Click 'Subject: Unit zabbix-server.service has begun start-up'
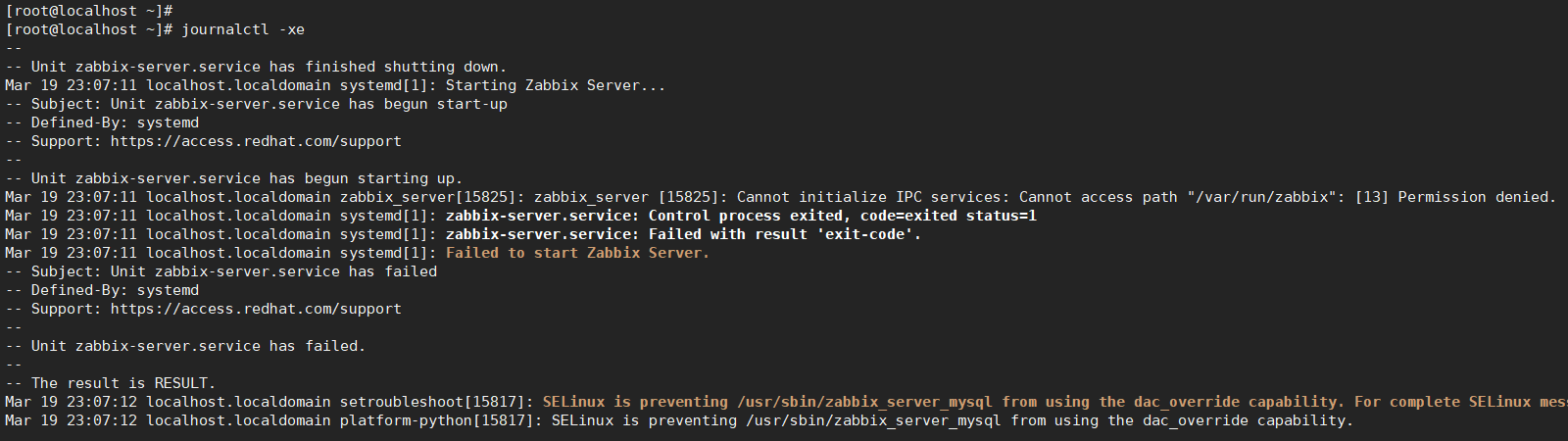The height and width of the screenshot is (441, 1568). (x=269, y=104)
